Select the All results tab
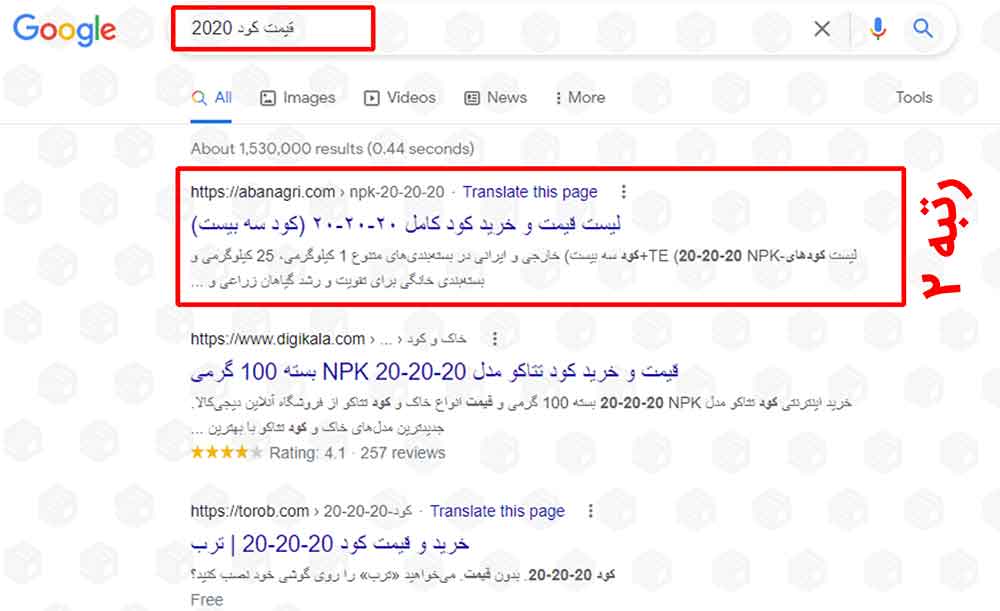The width and height of the screenshot is (1000, 611). [212, 97]
